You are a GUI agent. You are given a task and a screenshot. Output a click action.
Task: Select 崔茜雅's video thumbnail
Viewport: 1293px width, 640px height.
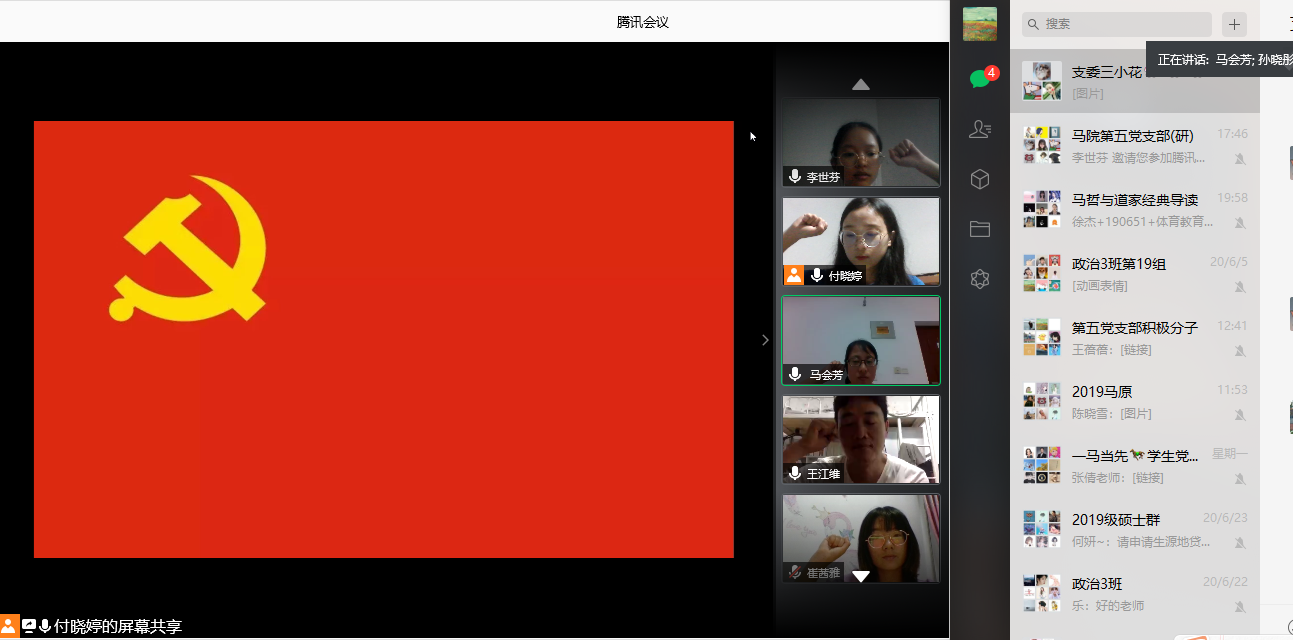[861, 538]
